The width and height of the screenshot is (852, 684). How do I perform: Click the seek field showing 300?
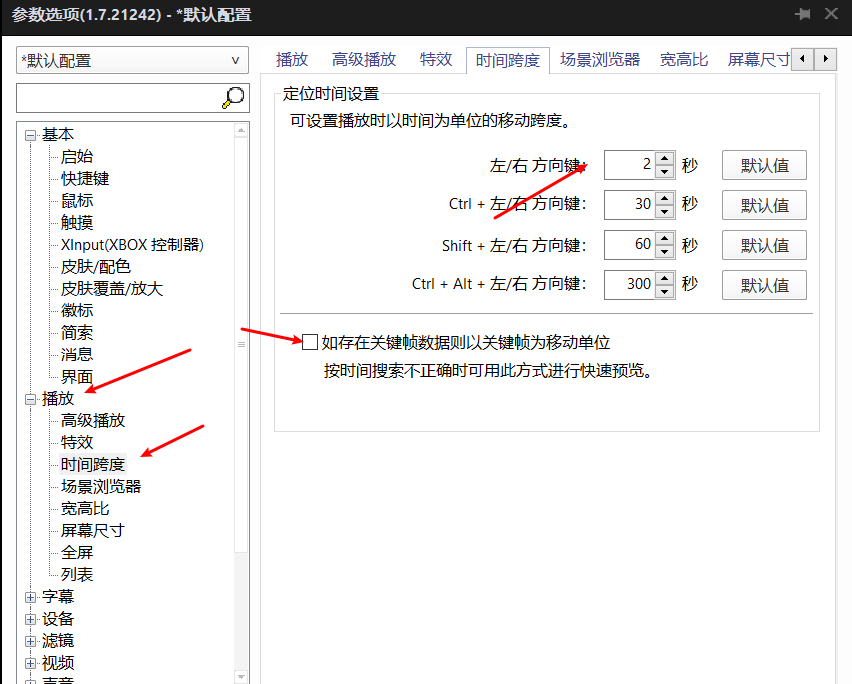click(x=630, y=285)
